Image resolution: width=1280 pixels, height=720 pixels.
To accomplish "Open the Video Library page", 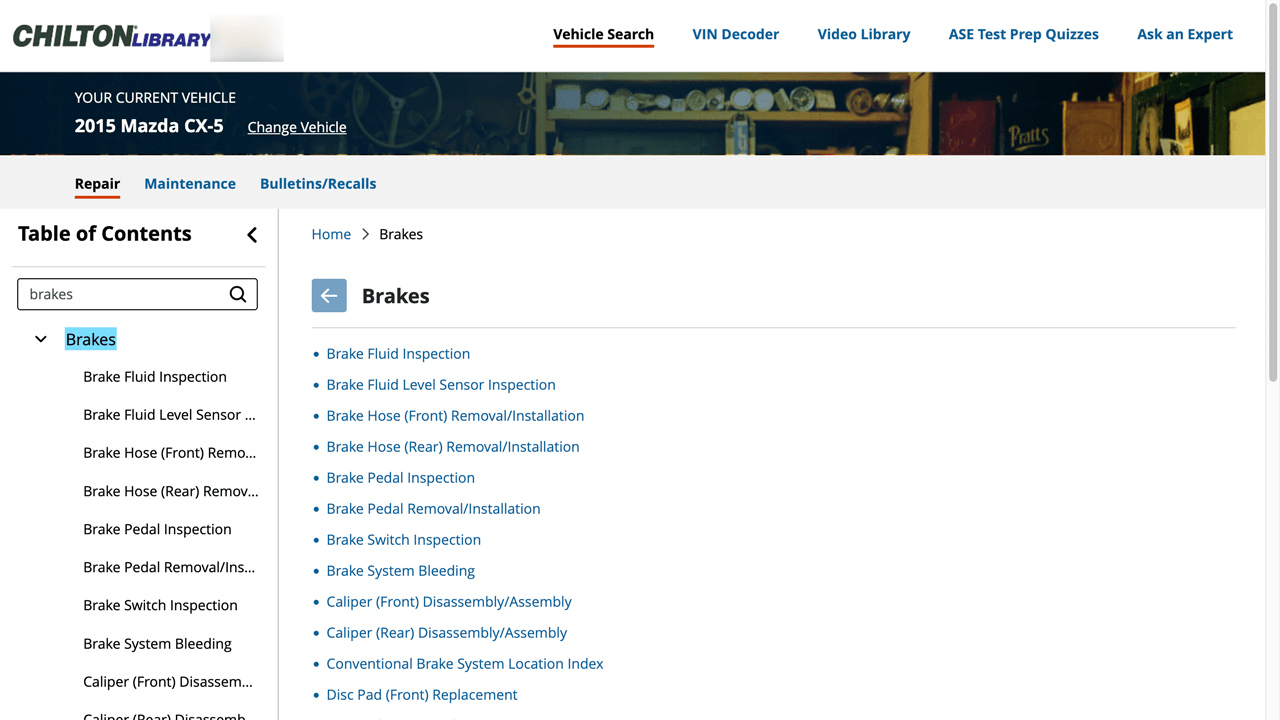I will (863, 34).
